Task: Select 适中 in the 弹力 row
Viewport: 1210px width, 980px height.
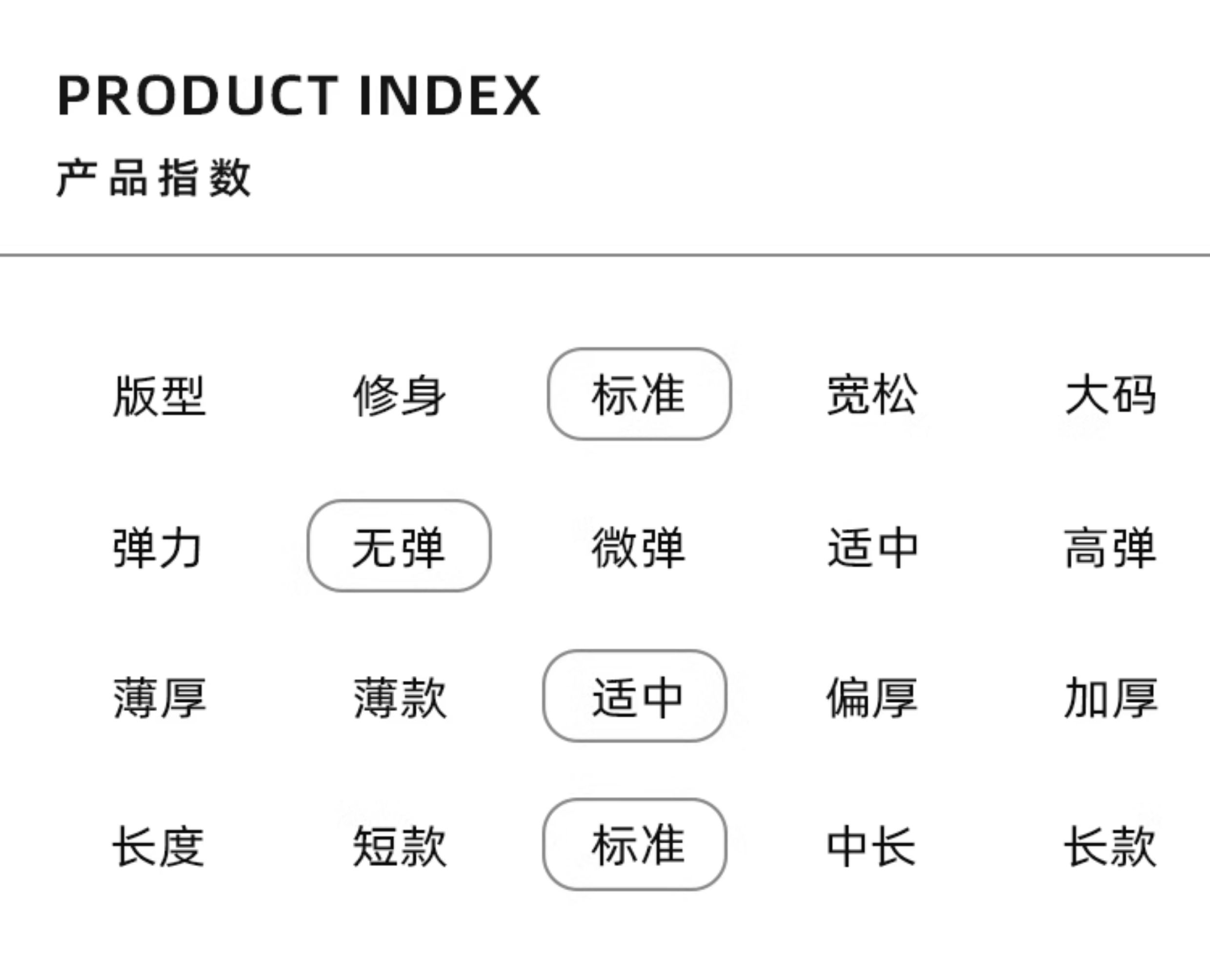Action: (872, 547)
